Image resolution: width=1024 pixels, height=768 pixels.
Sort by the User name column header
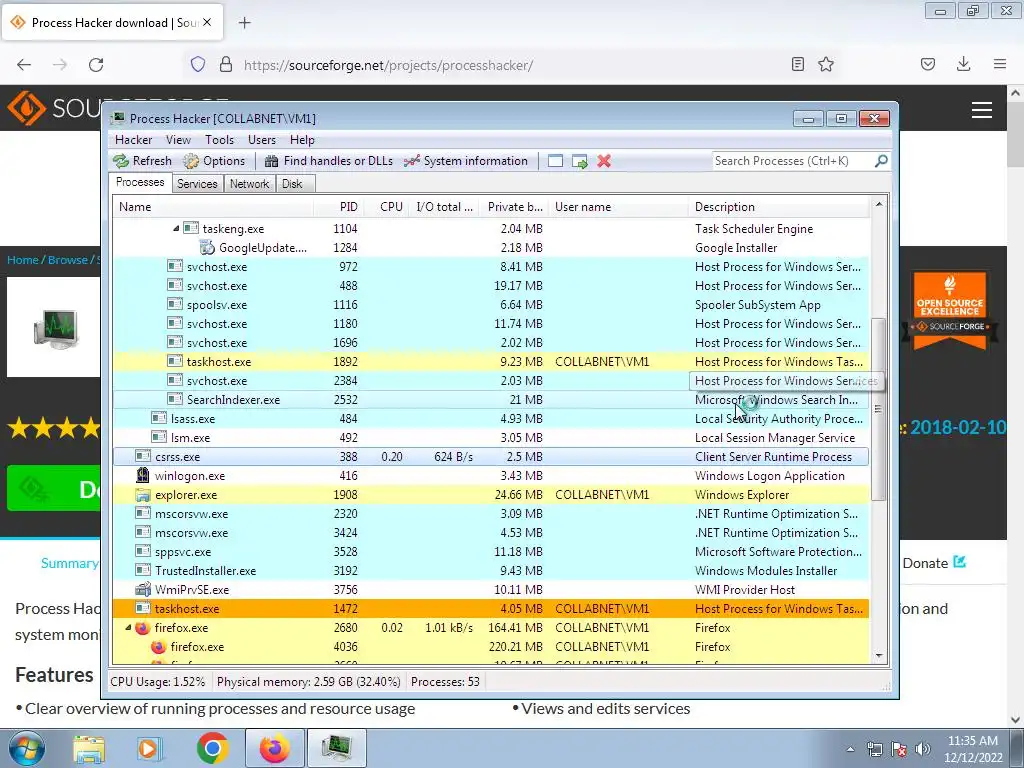(618, 207)
